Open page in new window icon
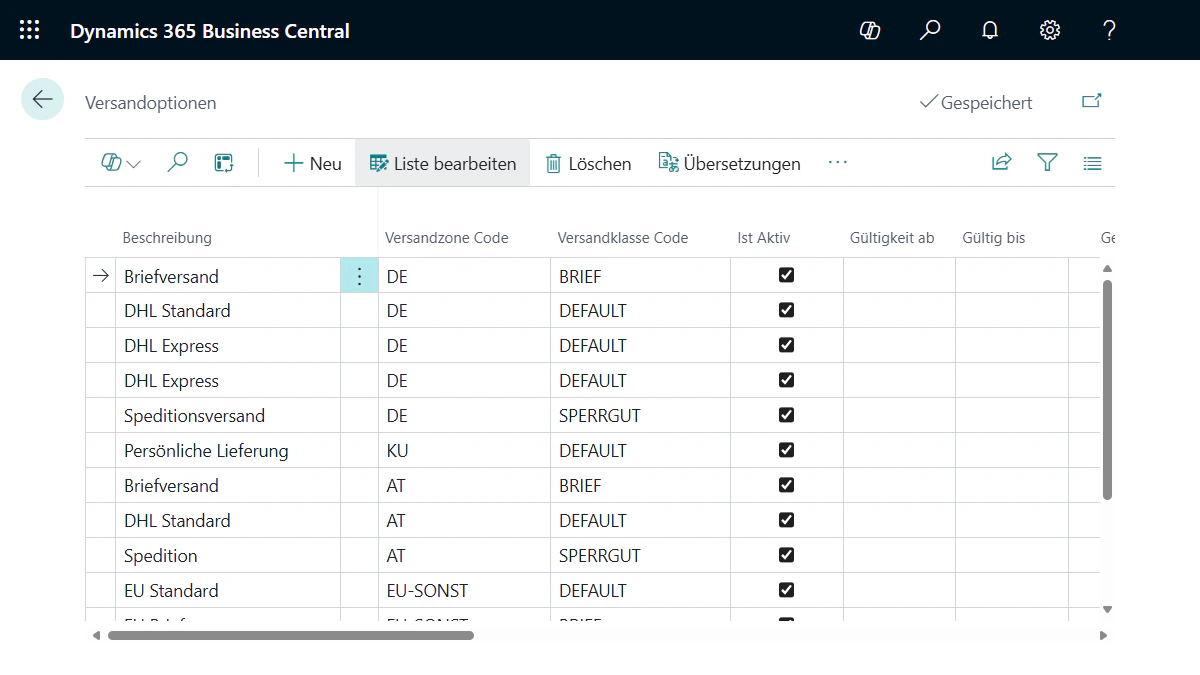Viewport: 1200px width, 675px height. point(1092,101)
